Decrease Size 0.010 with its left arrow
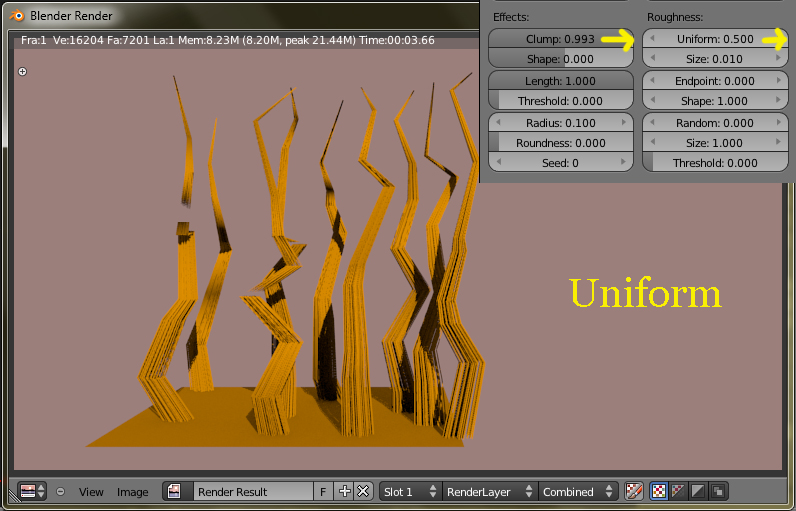Viewport: 796px width, 511px height. pos(652,58)
